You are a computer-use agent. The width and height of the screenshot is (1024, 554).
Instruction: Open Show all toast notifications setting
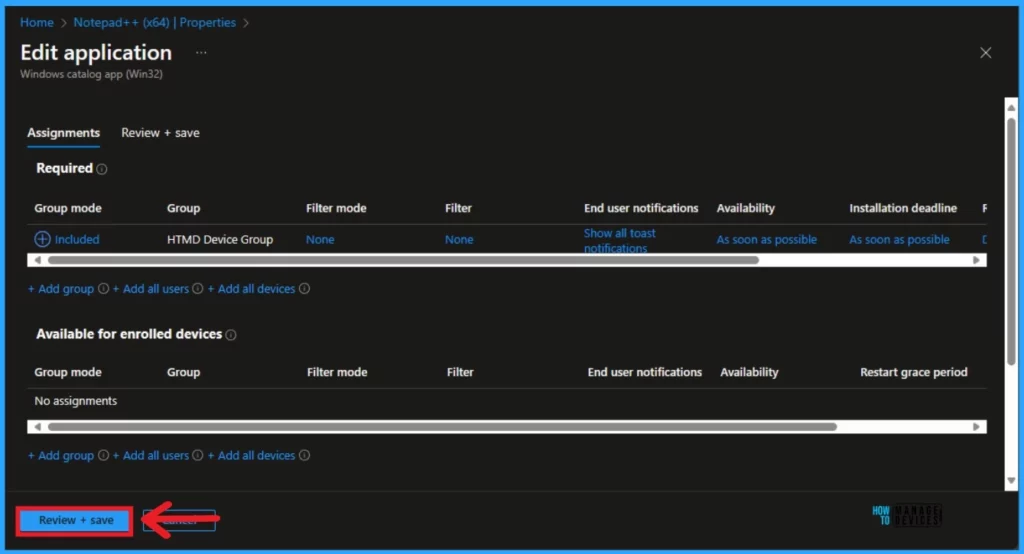[x=619, y=240]
